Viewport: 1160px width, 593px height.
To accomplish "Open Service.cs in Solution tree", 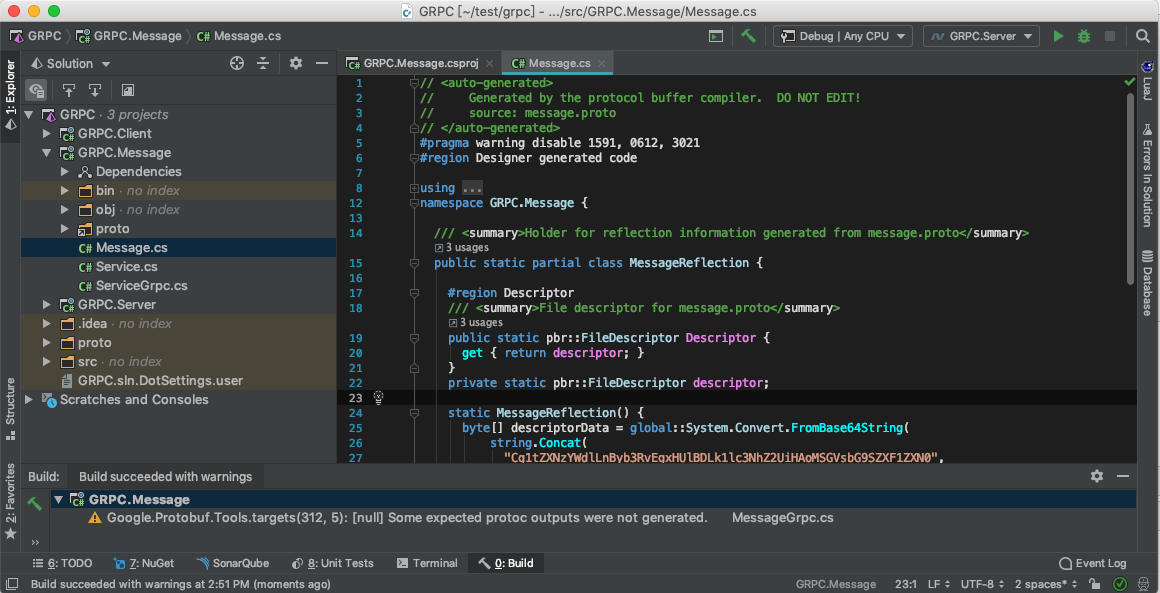I will click(127, 267).
